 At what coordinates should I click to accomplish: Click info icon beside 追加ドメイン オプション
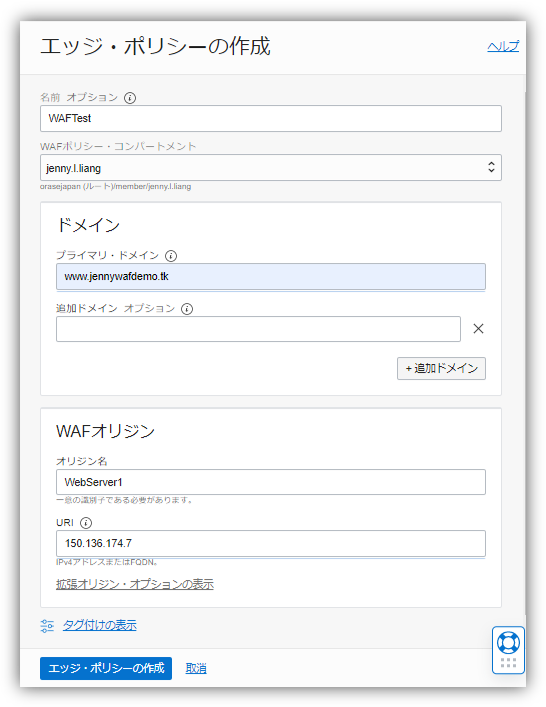(187, 309)
